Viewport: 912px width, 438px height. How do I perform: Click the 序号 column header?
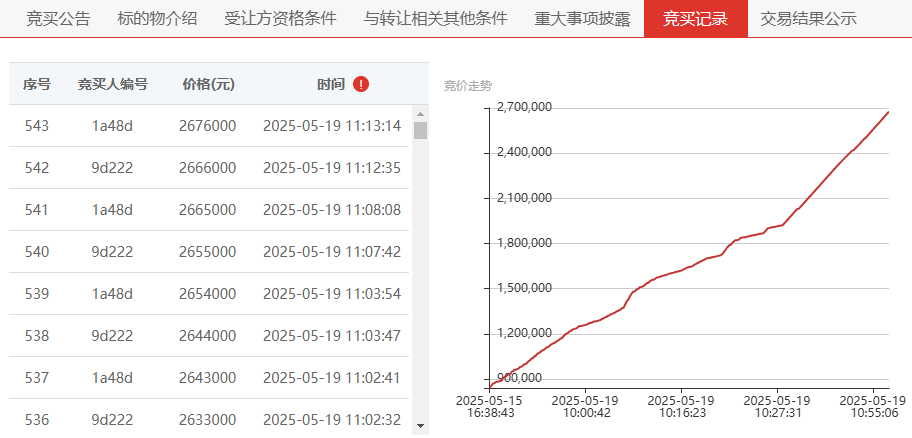(x=37, y=85)
